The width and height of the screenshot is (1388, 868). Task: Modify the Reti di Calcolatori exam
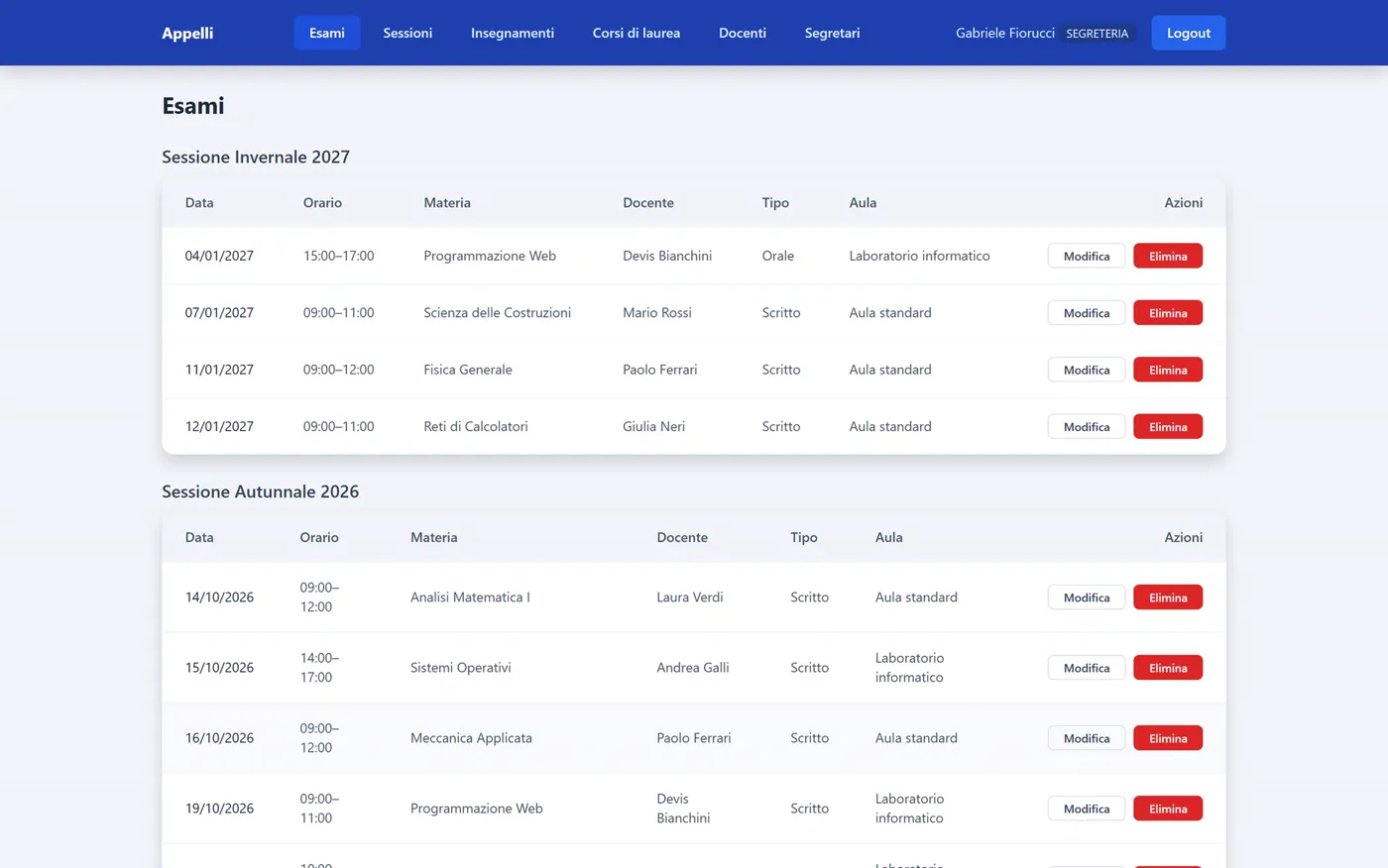[x=1087, y=427]
